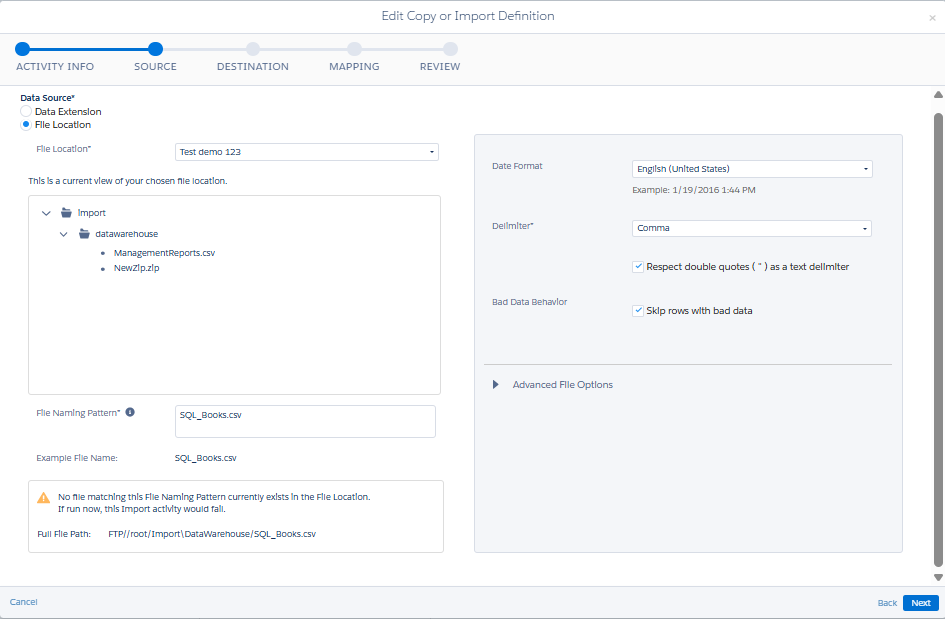Jump to the Destination step
This screenshot has height=619, width=945.
pyautogui.click(x=253, y=49)
